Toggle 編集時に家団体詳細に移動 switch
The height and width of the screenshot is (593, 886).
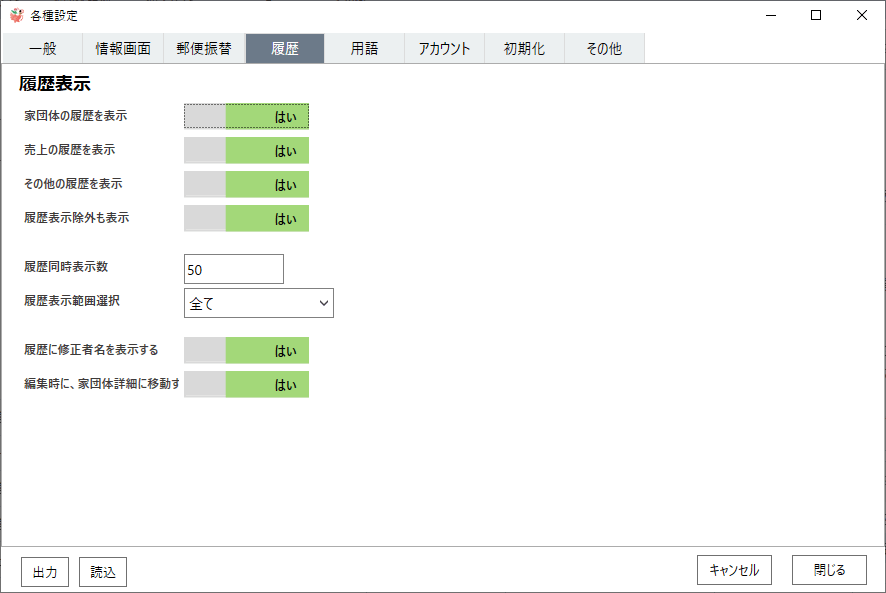246,384
